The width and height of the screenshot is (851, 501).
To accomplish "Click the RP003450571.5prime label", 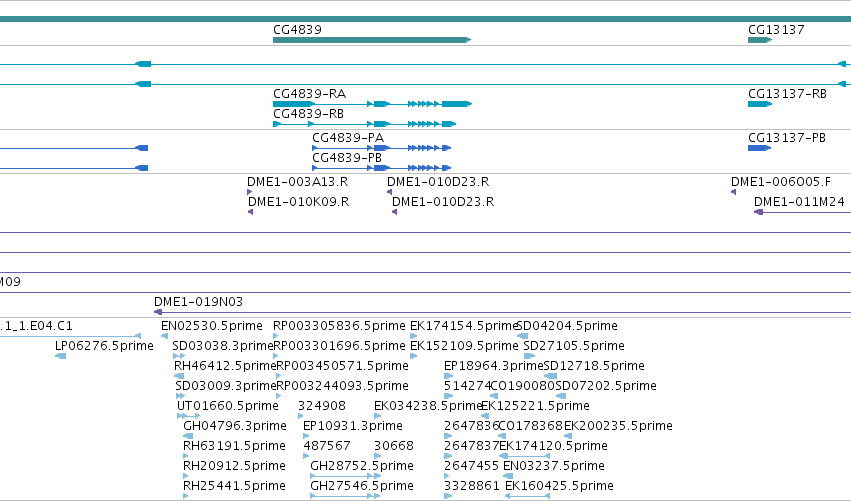I will pyautogui.click(x=342, y=366).
